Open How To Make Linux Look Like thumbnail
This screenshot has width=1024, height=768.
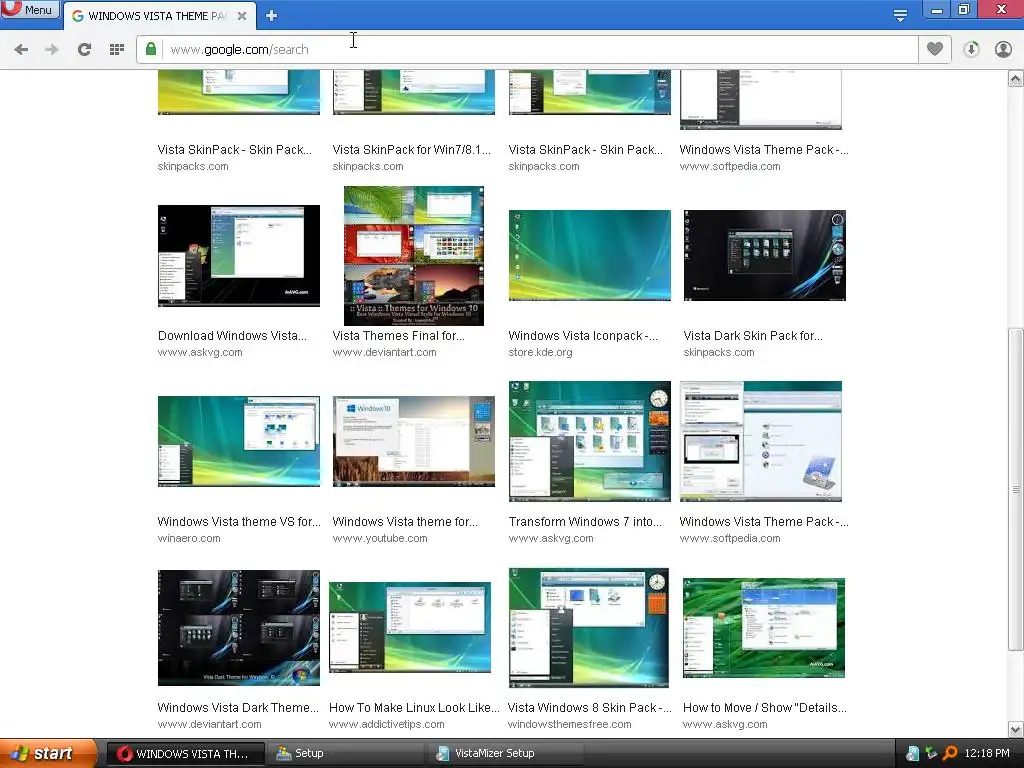coord(410,628)
